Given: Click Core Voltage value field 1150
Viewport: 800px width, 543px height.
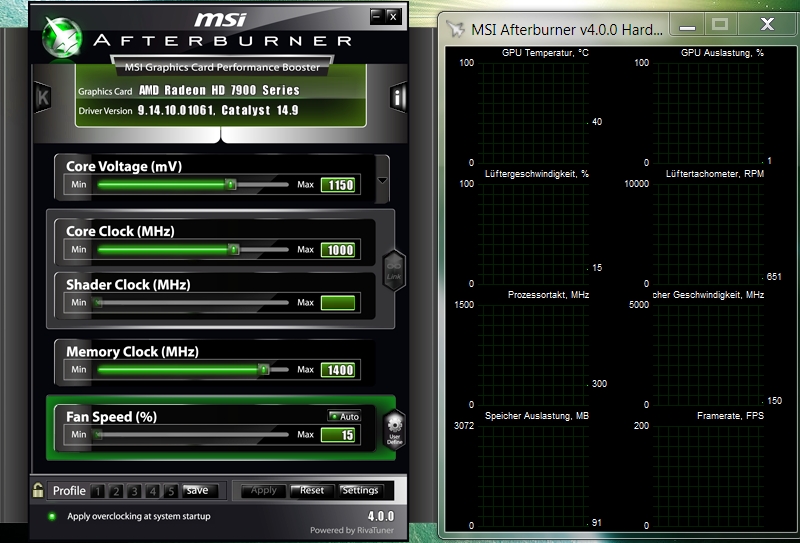Looking at the screenshot, I should (338, 185).
